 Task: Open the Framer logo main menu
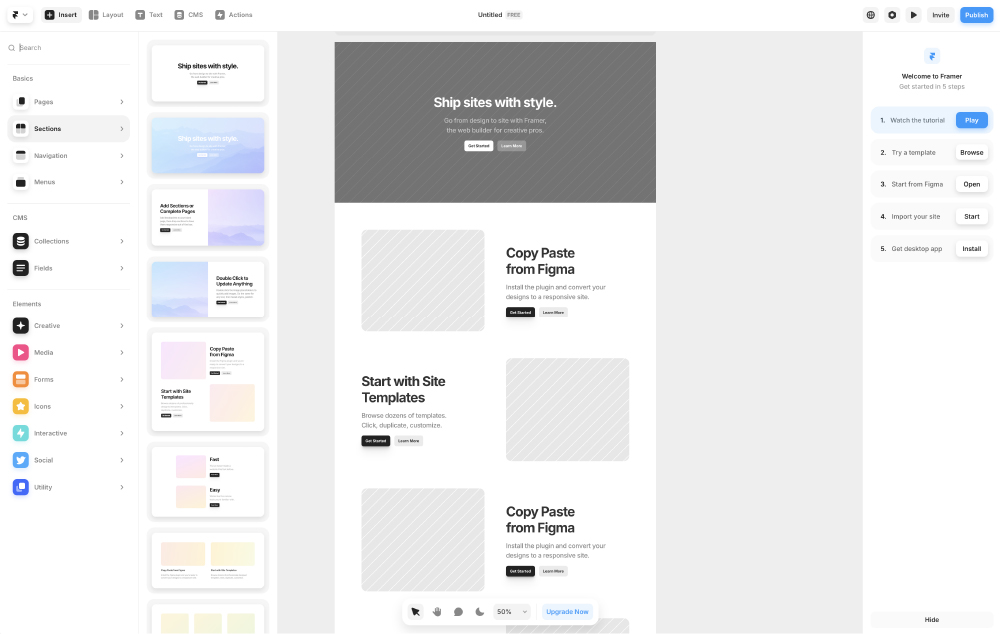20,15
